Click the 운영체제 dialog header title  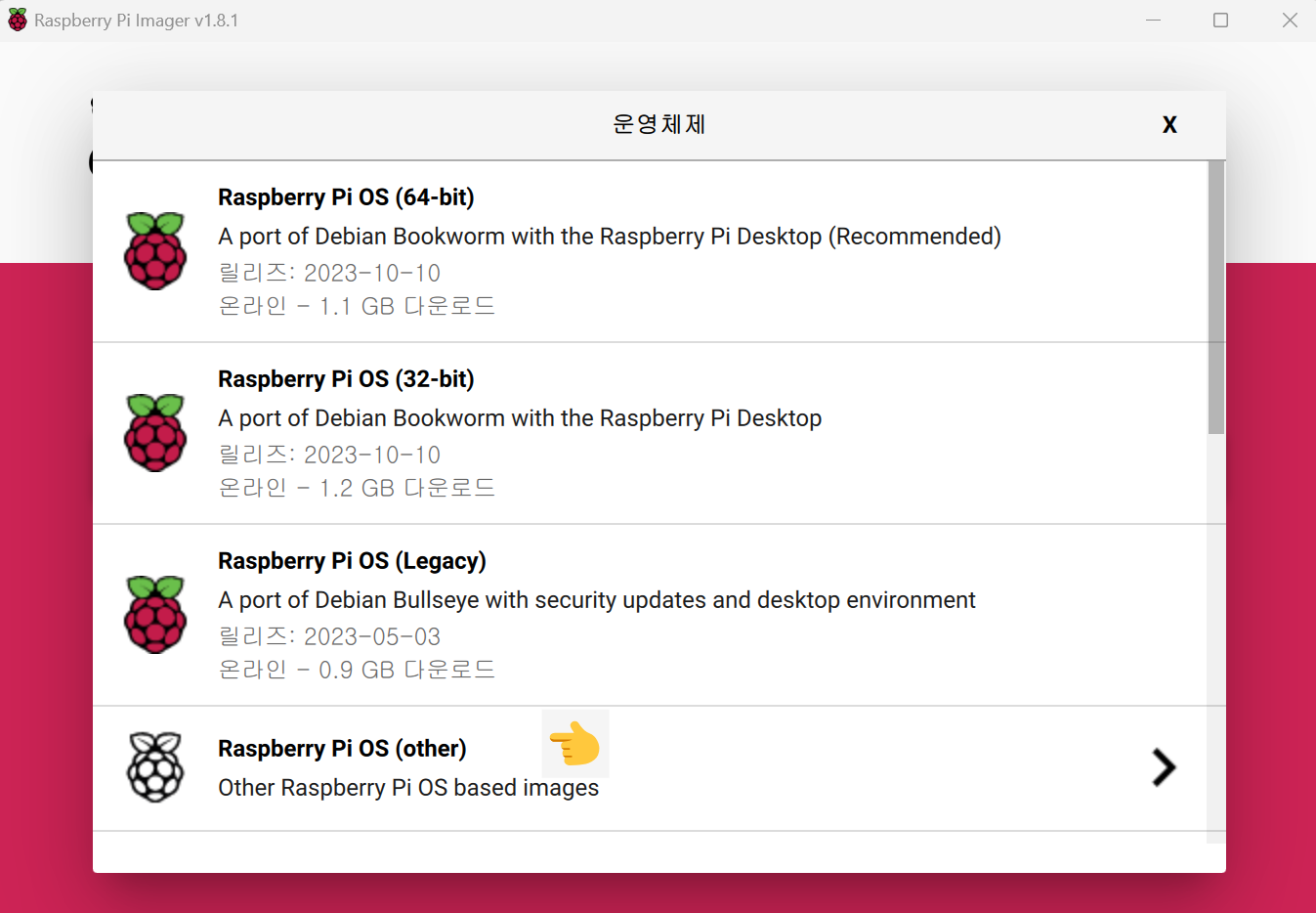click(658, 124)
